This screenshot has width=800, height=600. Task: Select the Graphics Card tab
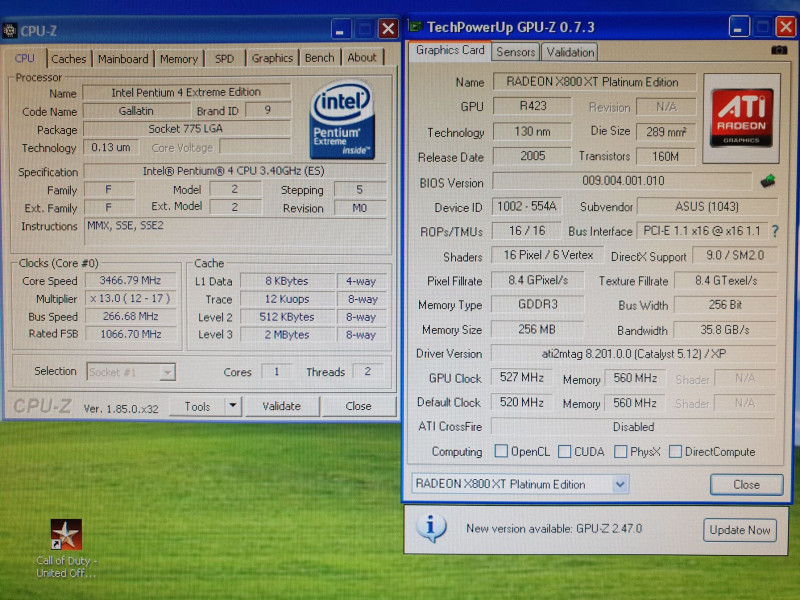click(x=450, y=50)
